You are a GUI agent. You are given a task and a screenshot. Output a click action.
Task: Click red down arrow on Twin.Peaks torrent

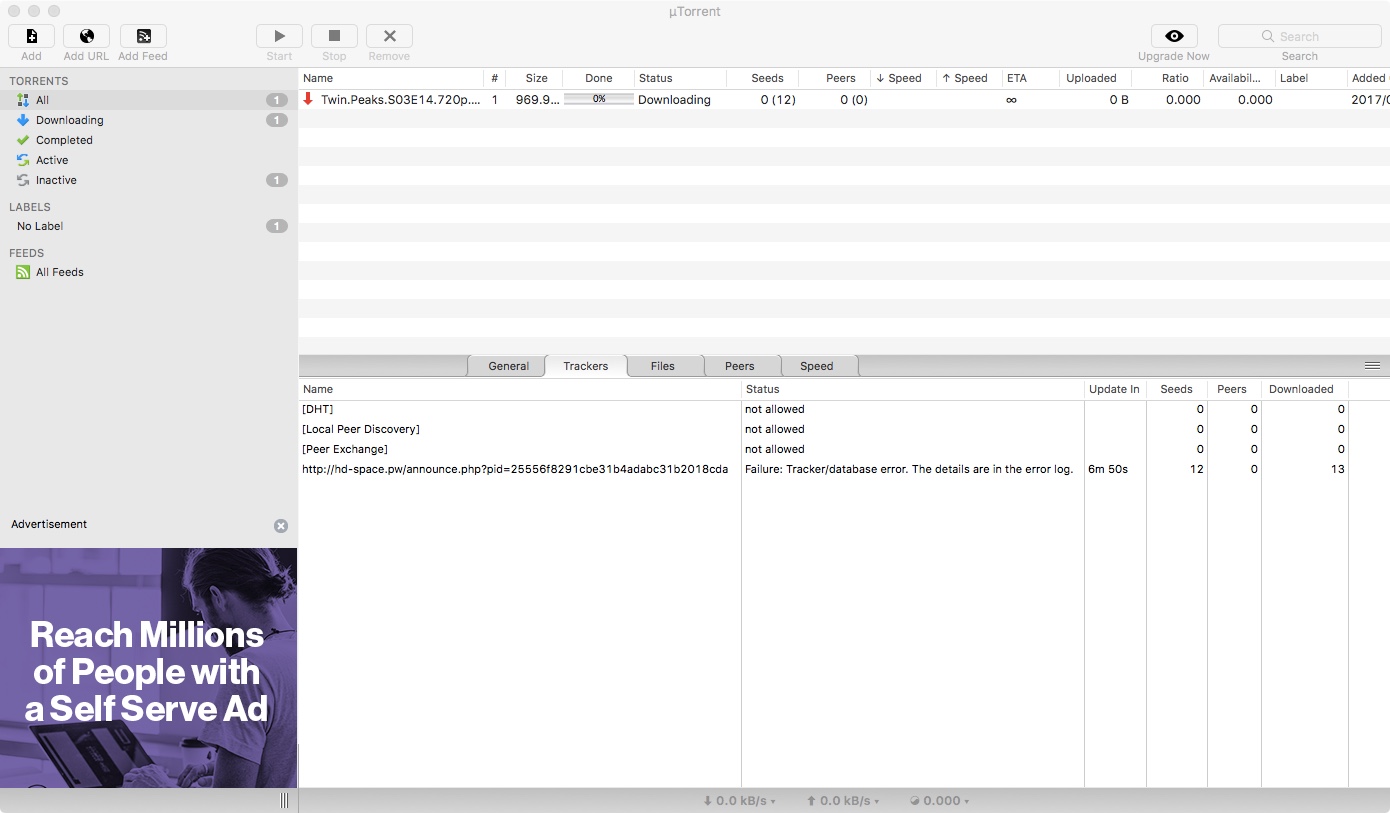(308, 99)
